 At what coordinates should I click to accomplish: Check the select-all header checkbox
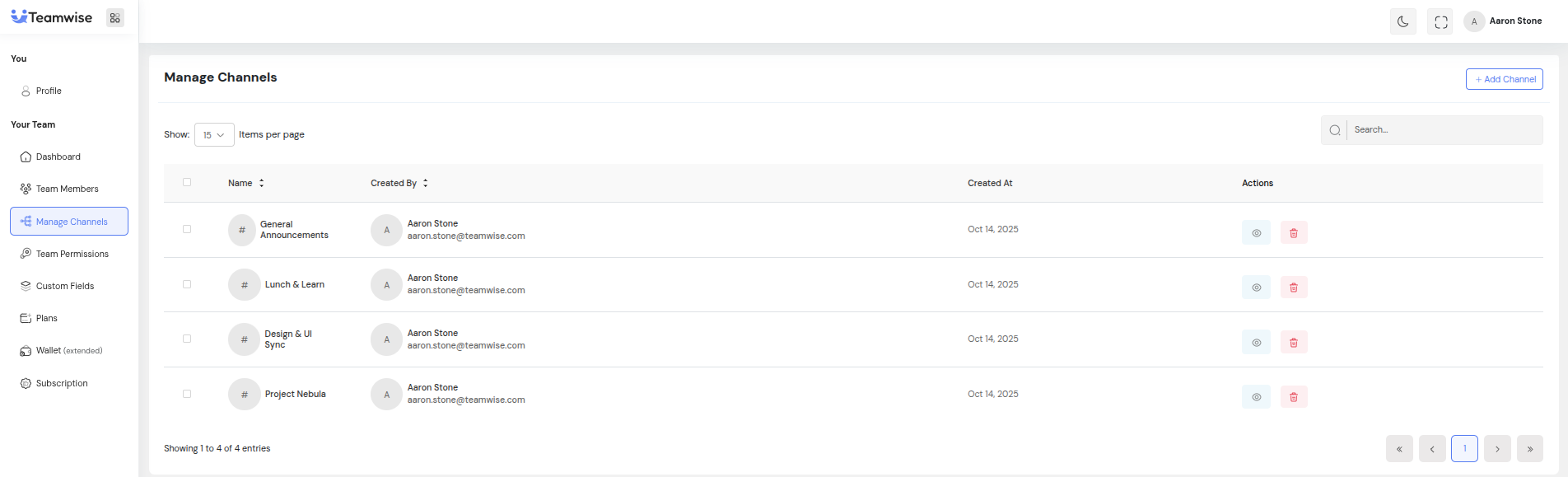[x=187, y=183]
